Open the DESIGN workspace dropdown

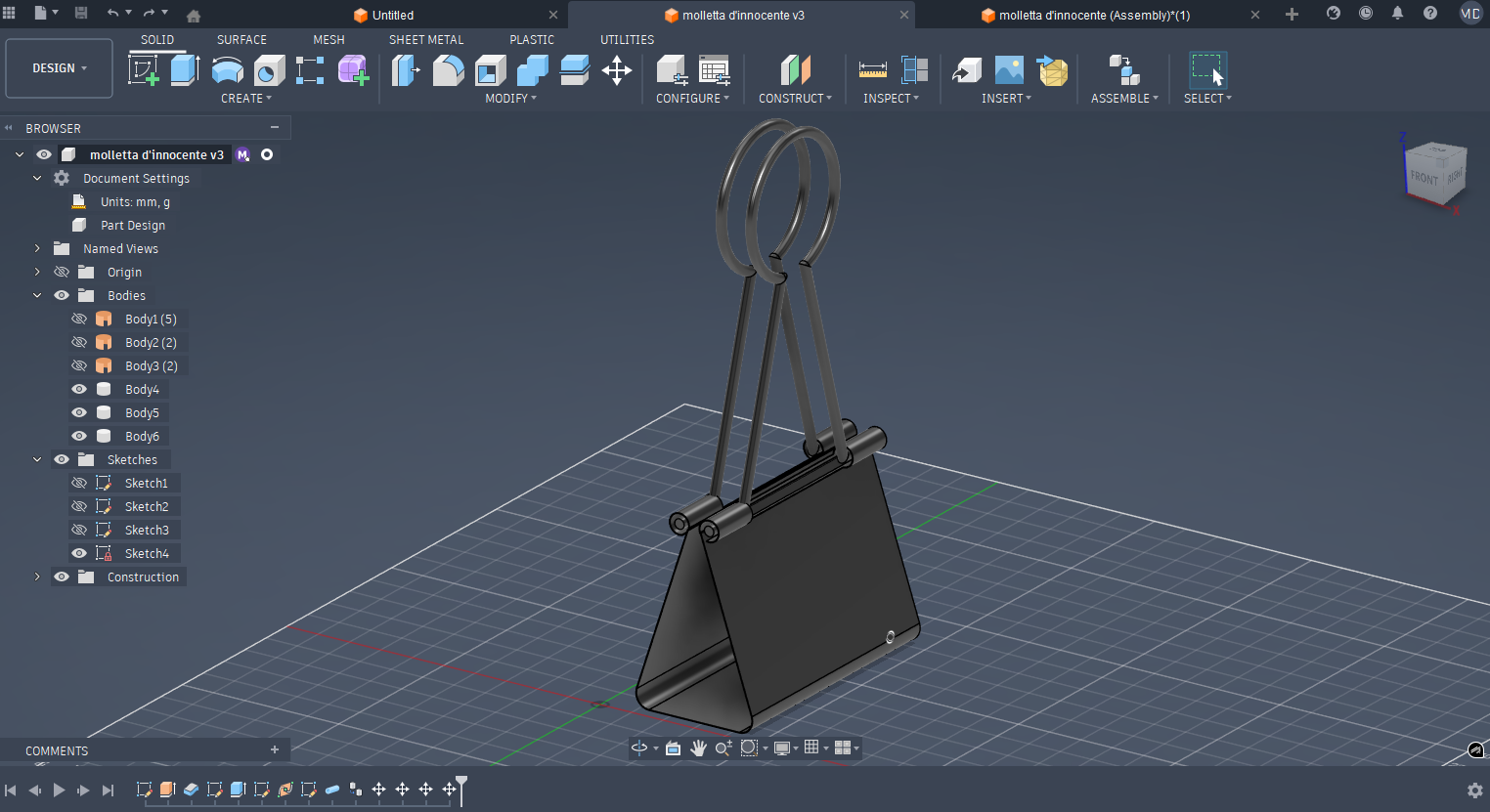click(x=59, y=68)
